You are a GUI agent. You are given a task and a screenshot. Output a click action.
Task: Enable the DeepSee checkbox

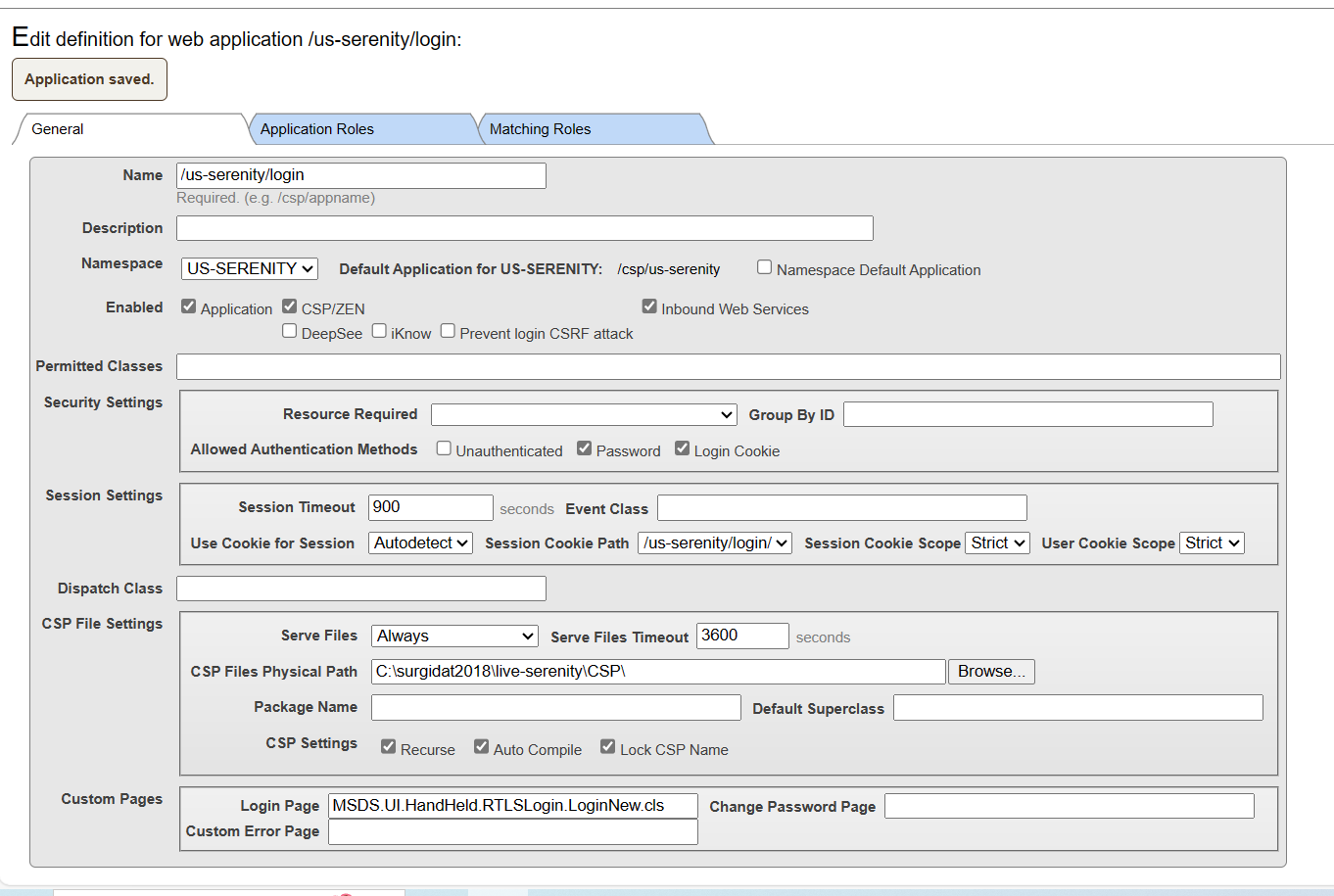click(x=290, y=331)
